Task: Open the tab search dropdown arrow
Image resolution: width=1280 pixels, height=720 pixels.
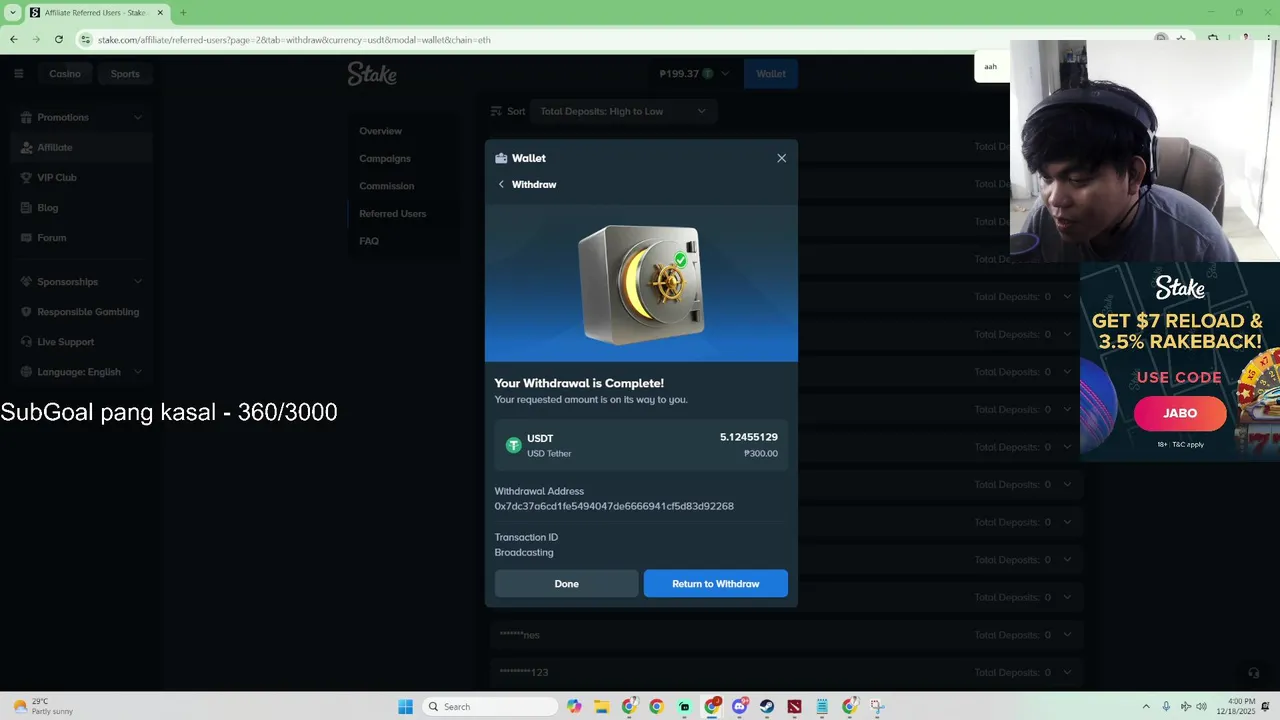Action: 12,13
